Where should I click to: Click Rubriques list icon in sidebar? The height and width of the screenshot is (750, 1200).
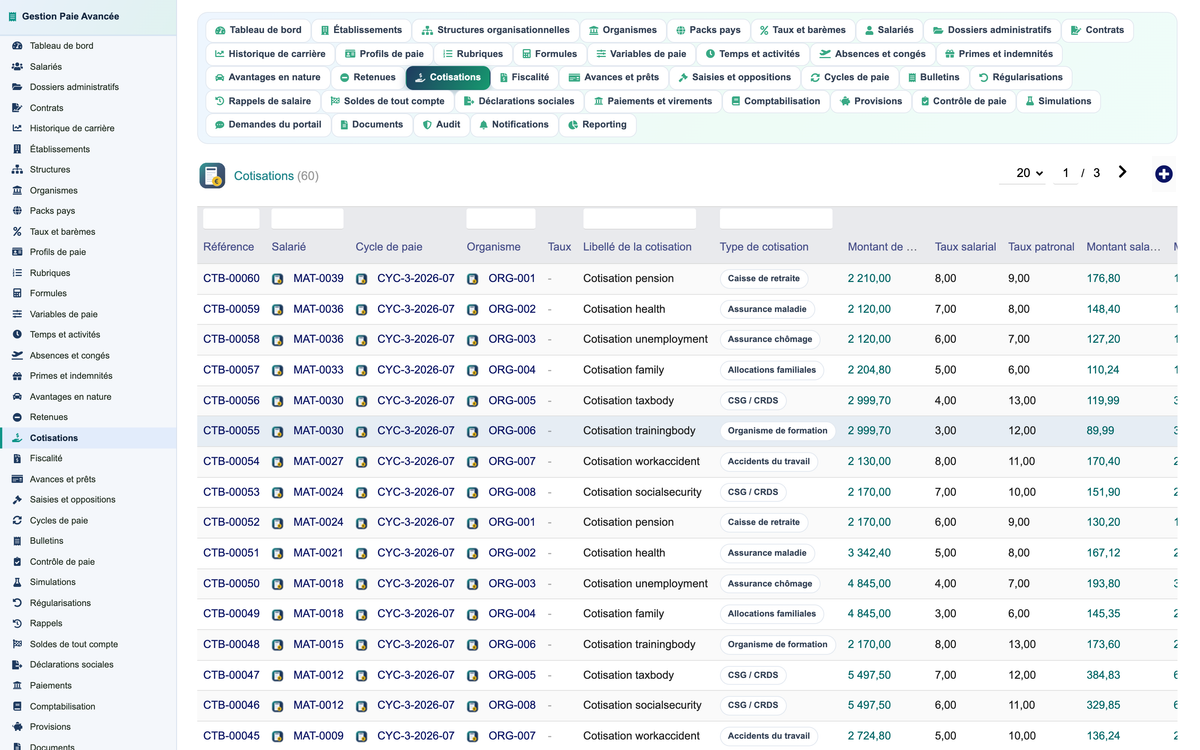tap(17, 273)
